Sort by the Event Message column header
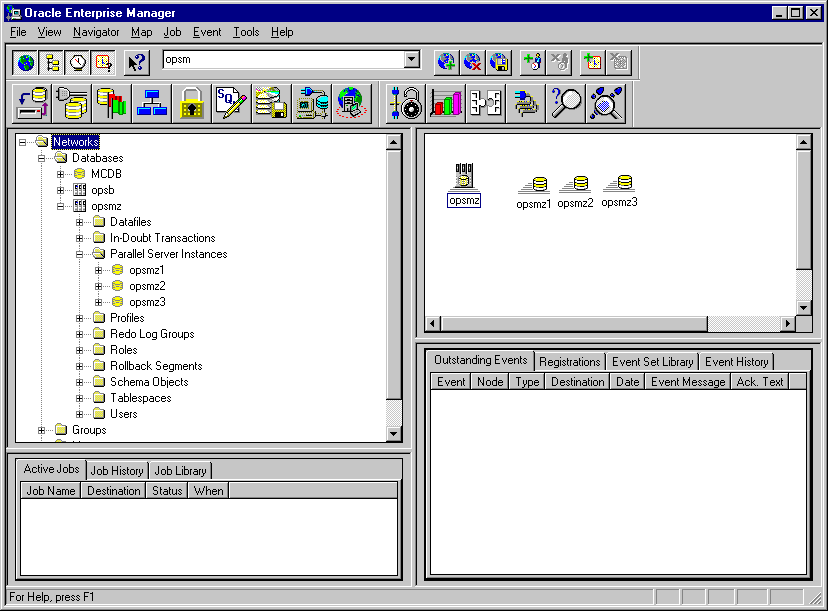The height and width of the screenshot is (611, 828). [x=688, y=382]
